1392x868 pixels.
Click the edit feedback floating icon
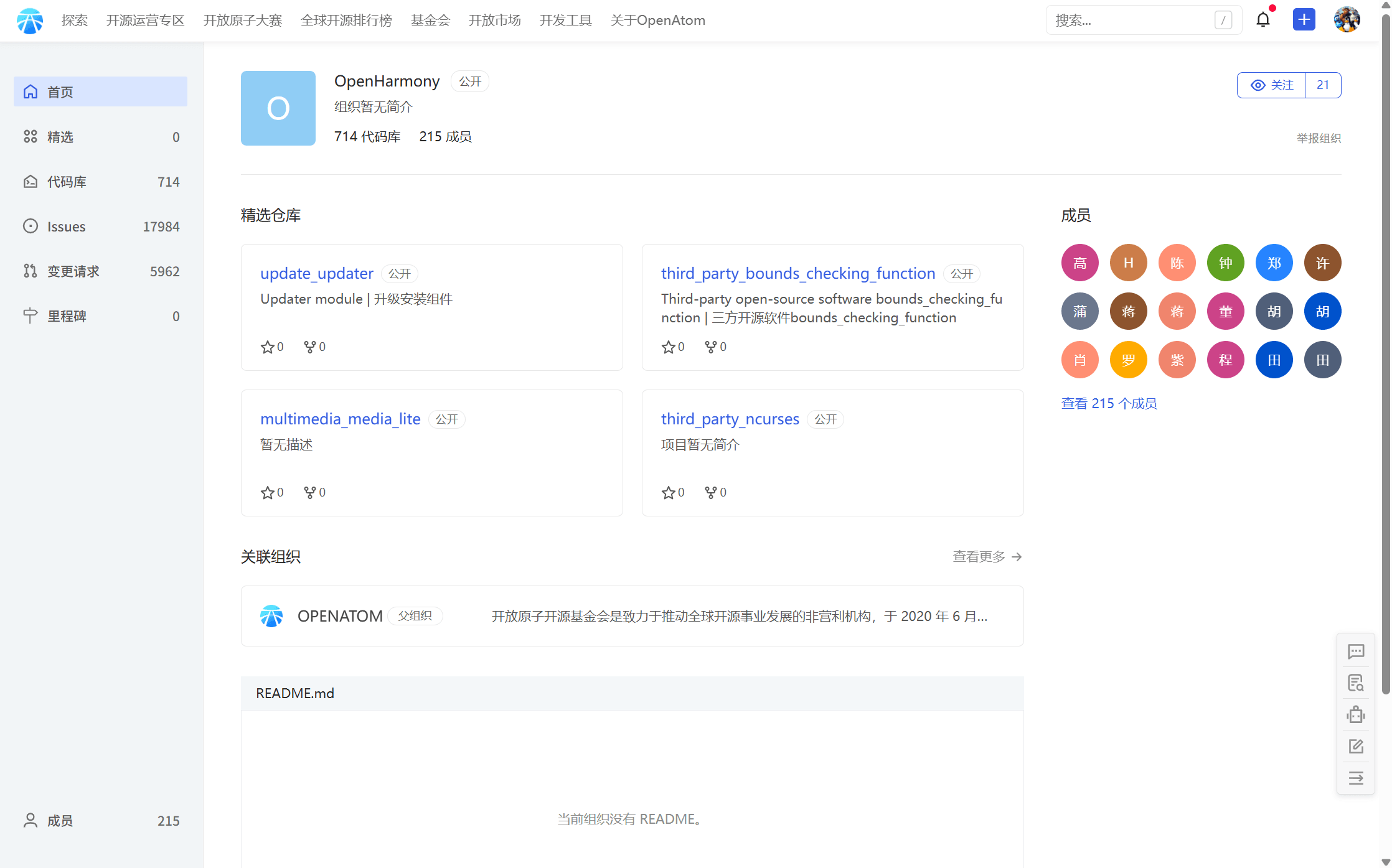coord(1356,746)
